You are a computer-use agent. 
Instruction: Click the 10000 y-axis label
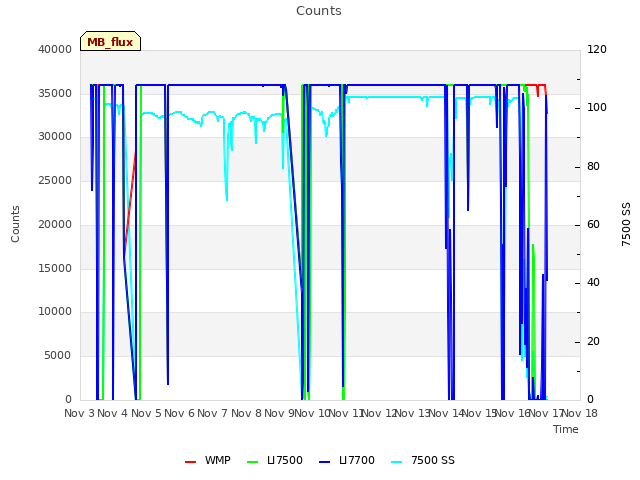[55, 311]
